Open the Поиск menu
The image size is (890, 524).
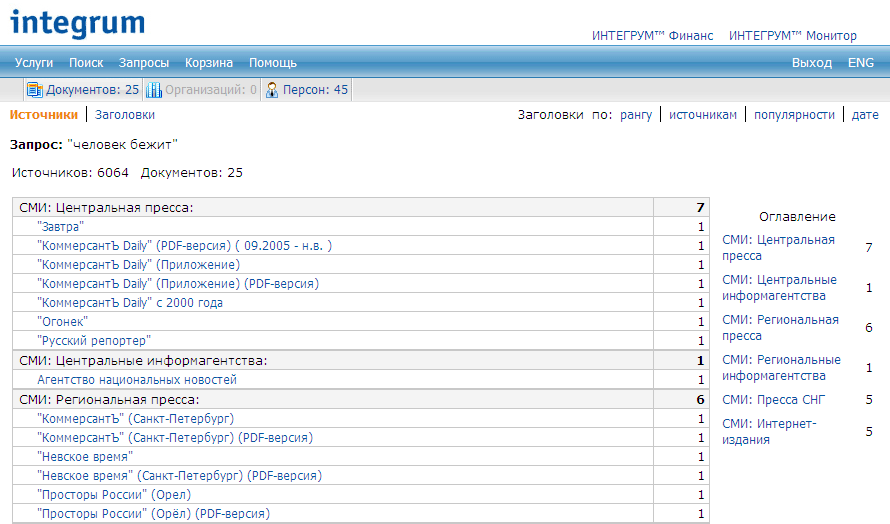pos(86,62)
